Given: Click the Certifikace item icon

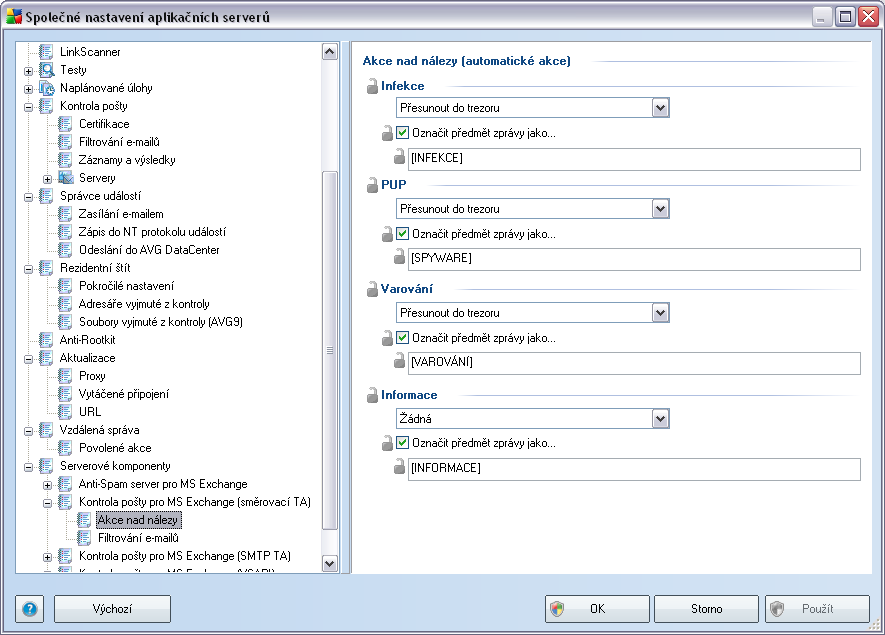Looking at the screenshot, I should coord(65,124).
